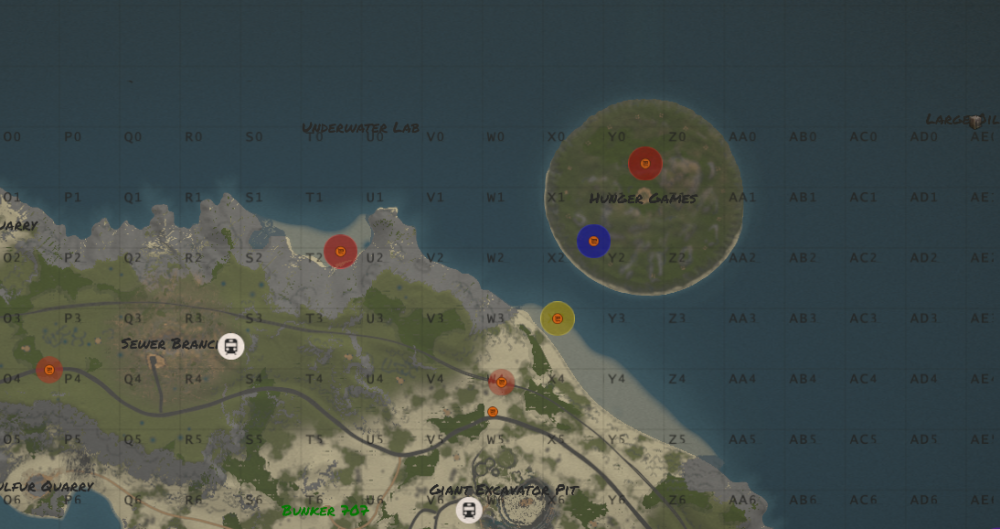1000x529 pixels.
Task: Select the red marker on Hunger Games island
Action: pyautogui.click(x=645, y=163)
